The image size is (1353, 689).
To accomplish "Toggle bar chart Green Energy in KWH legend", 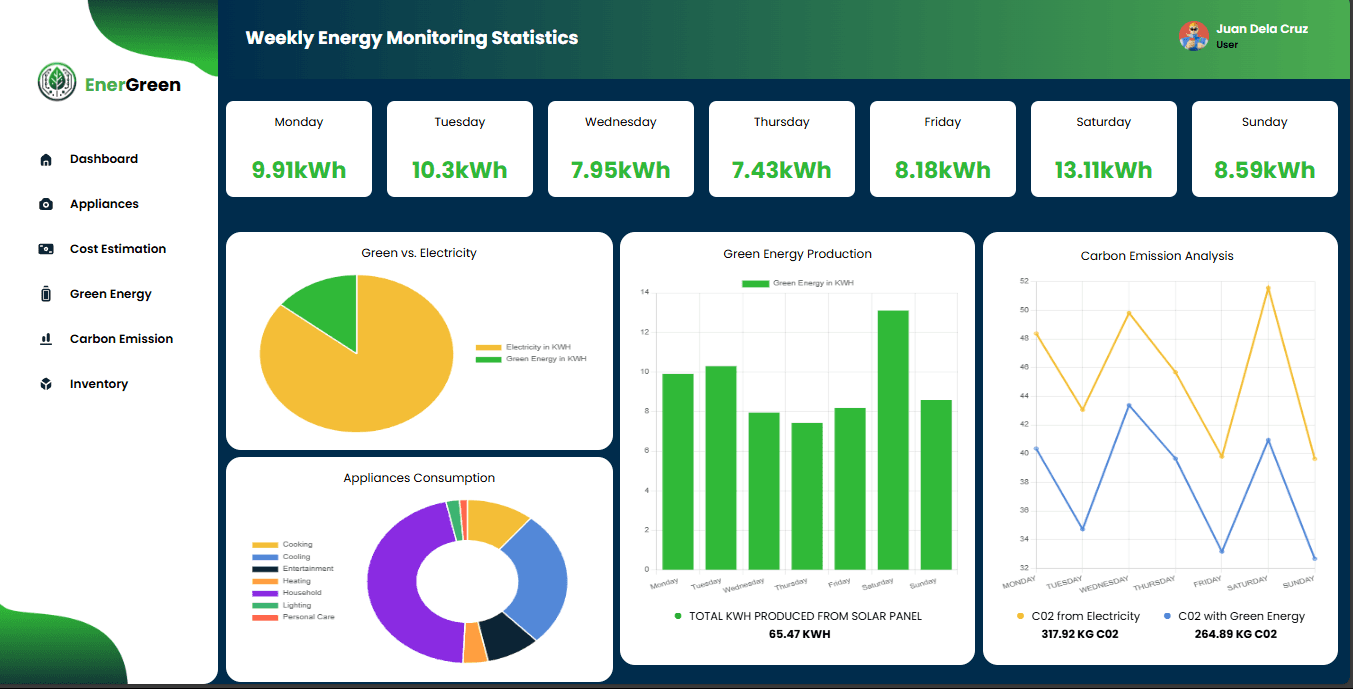I will coord(755,284).
